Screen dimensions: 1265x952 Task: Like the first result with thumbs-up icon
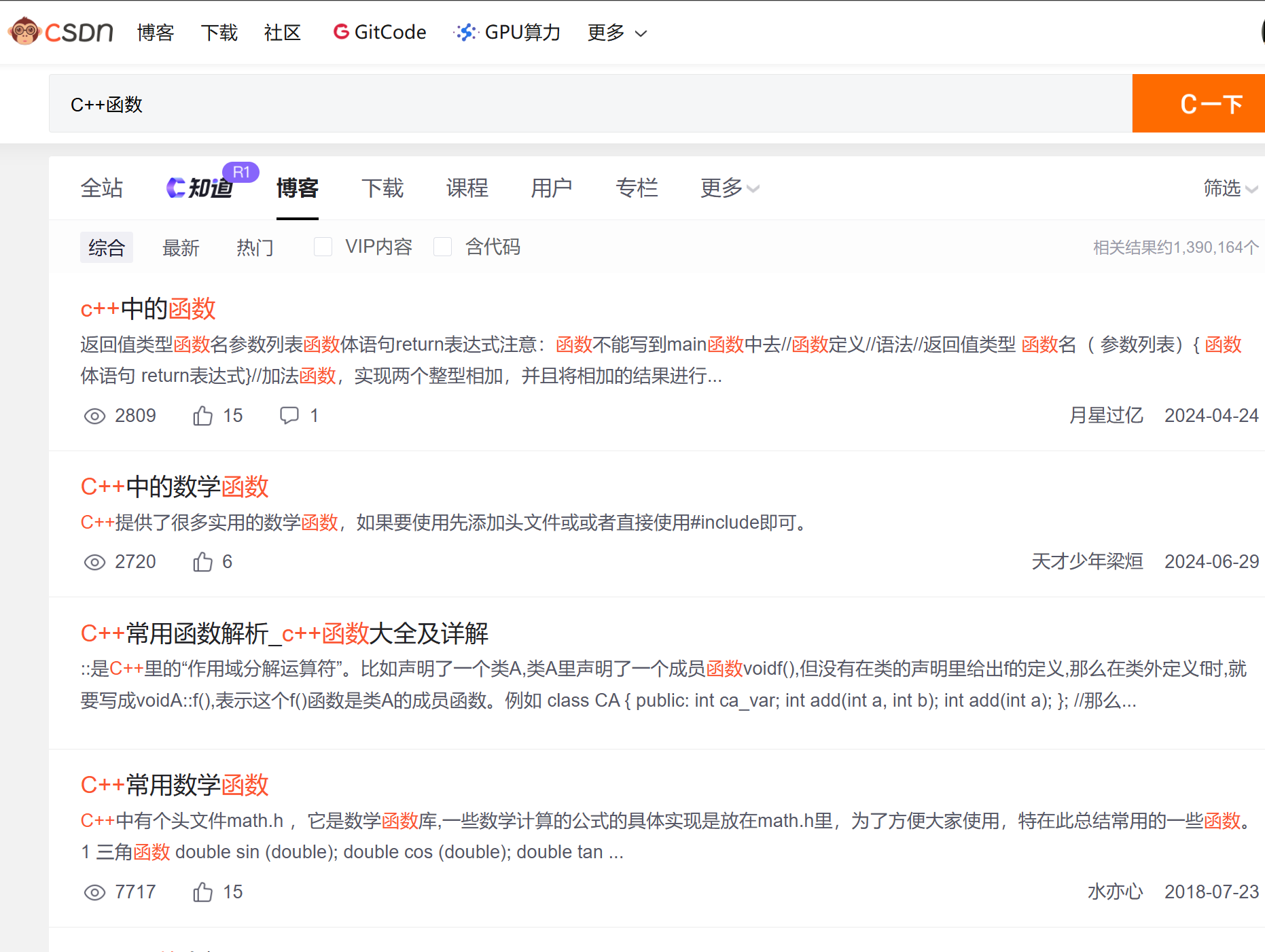pyautogui.click(x=202, y=416)
